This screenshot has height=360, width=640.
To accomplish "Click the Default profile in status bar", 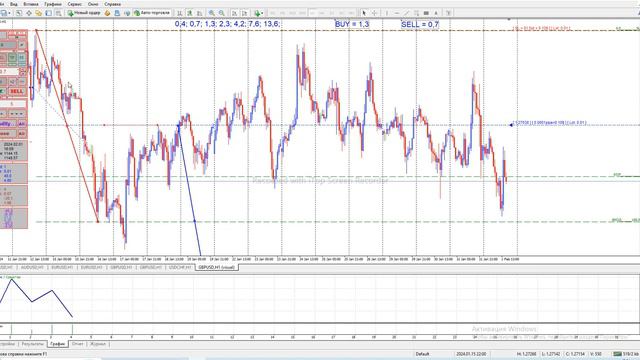I will [422, 354].
